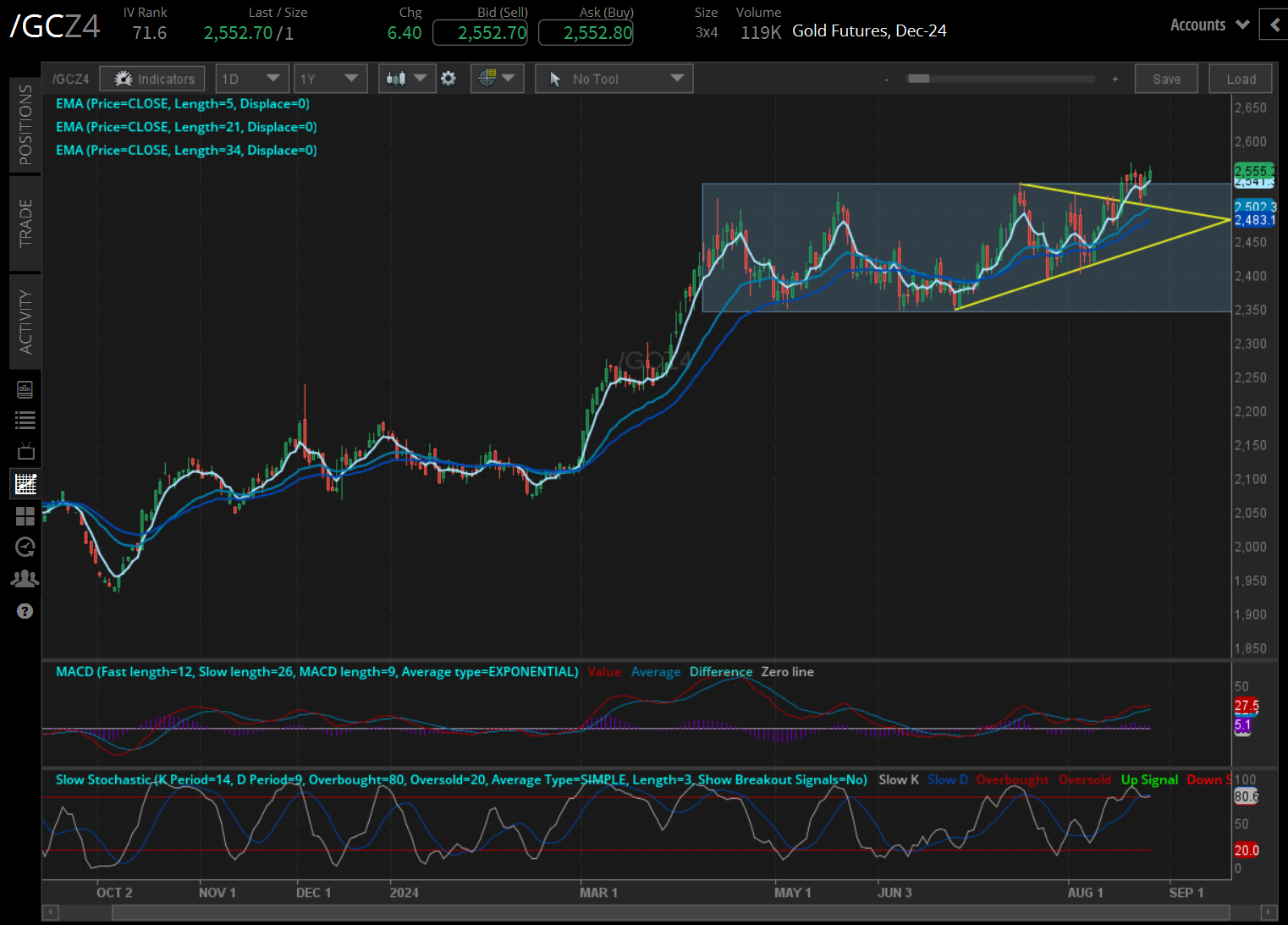Open the four-square grid view sidebar icon

point(25,516)
